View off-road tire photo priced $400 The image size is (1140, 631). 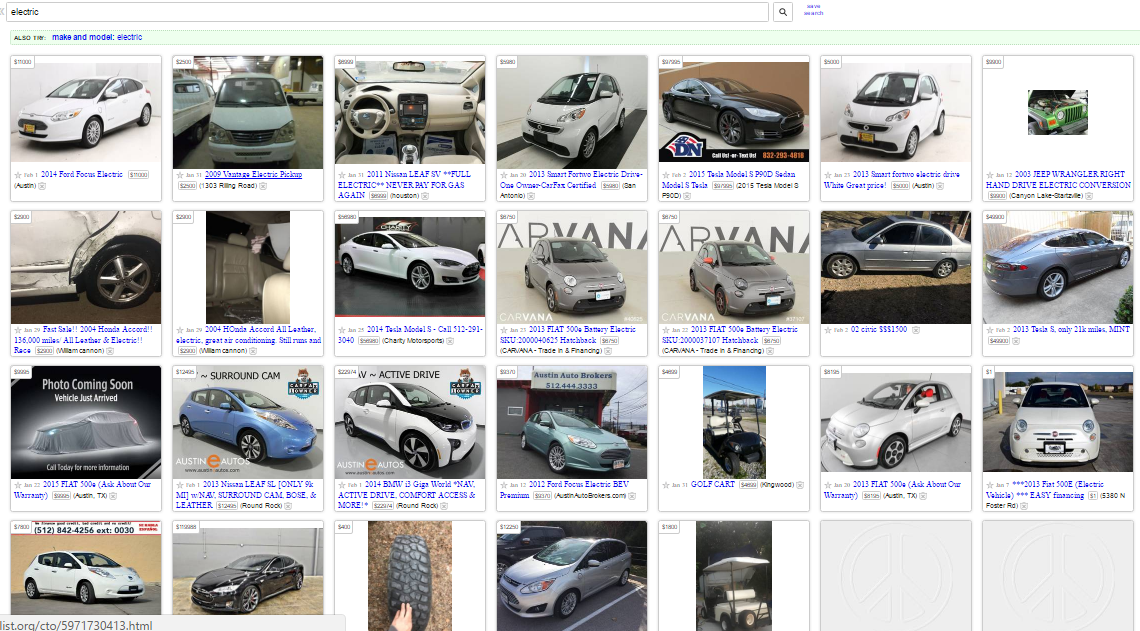[410, 576]
